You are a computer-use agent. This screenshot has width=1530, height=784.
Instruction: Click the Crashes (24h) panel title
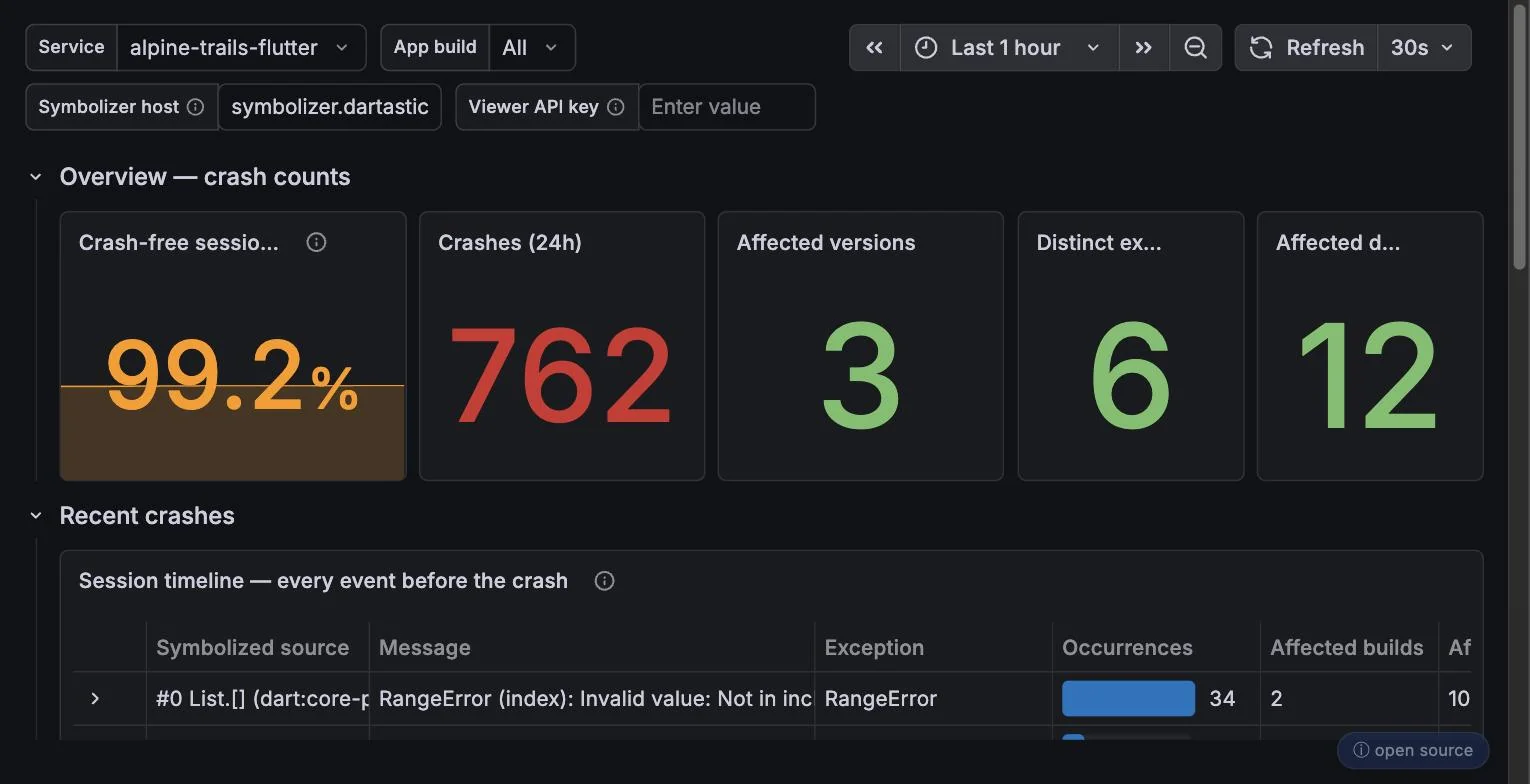pyautogui.click(x=510, y=243)
